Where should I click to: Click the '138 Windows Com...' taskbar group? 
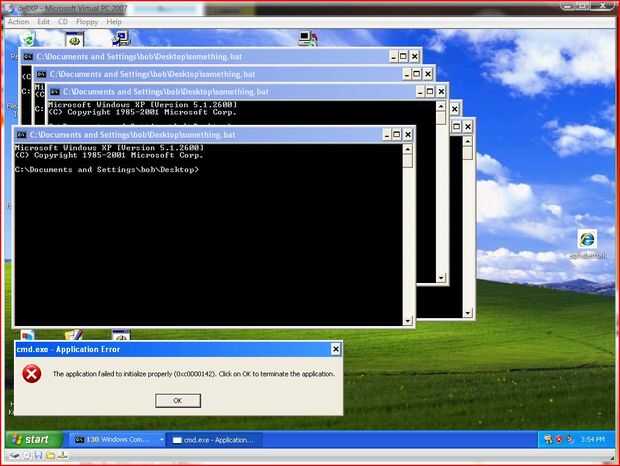(117, 440)
